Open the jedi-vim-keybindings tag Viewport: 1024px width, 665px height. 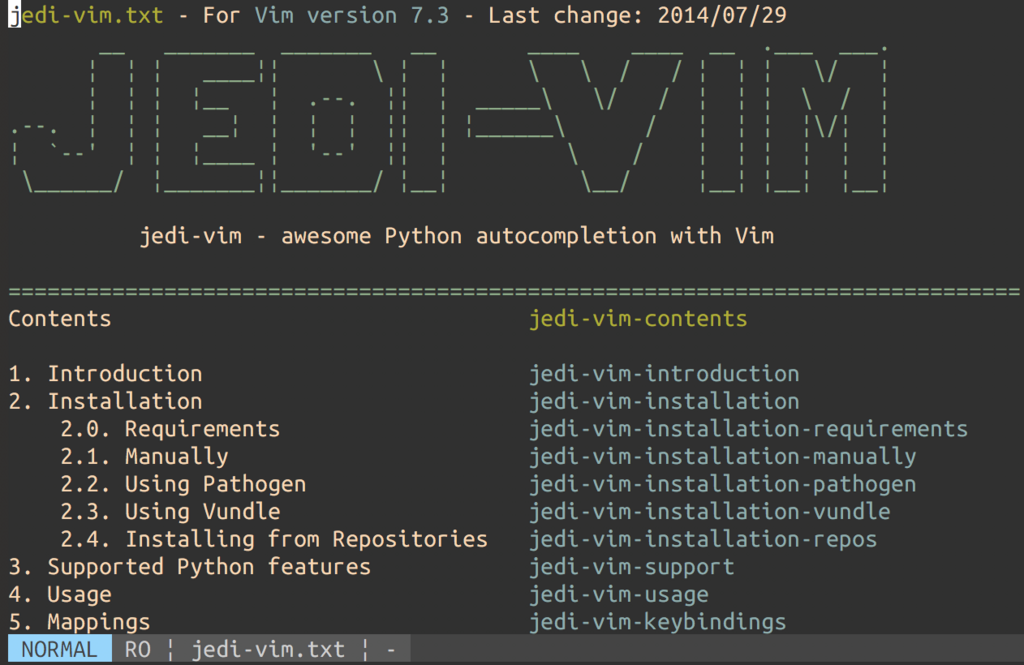pos(657,621)
